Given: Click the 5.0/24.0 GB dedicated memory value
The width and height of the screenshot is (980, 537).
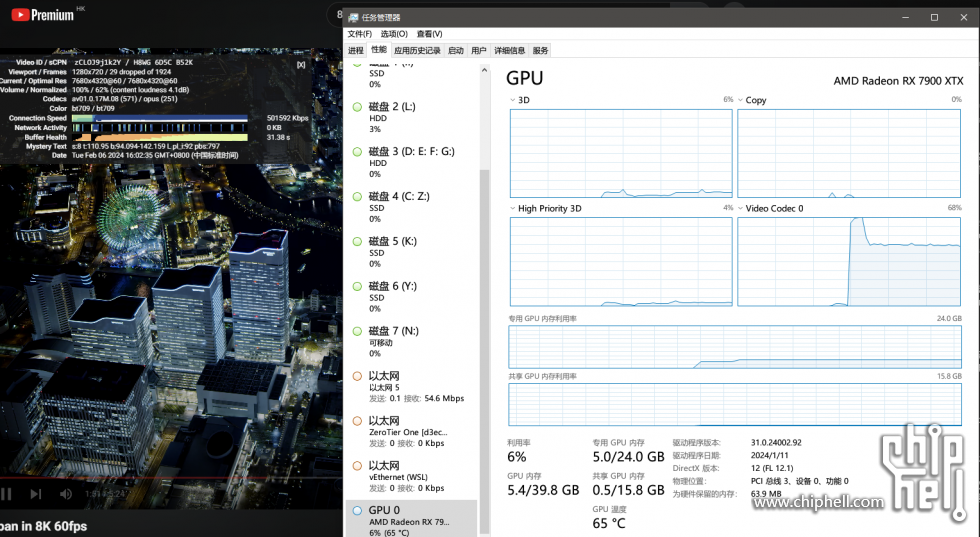Looking at the screenshot, I should point(628,457).
